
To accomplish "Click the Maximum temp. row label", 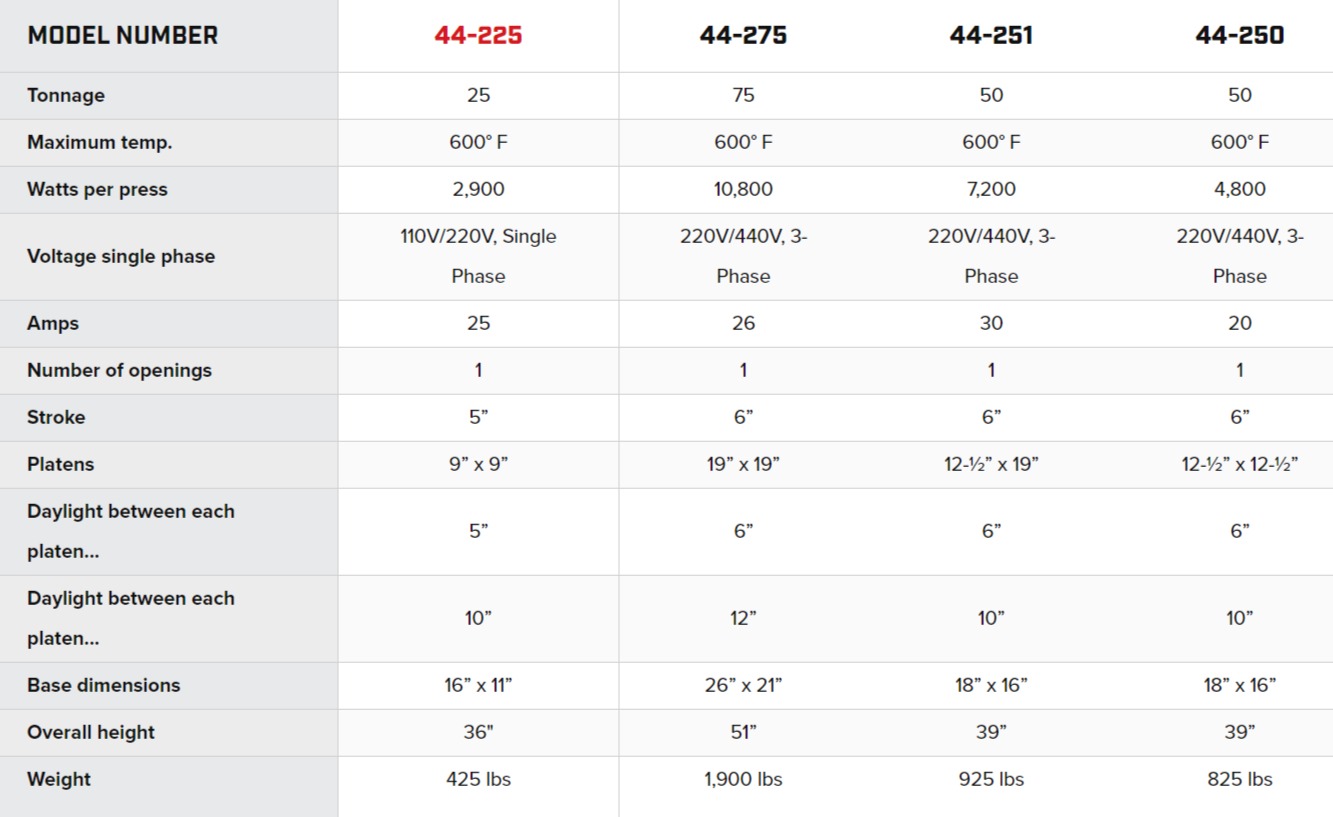I will coord(100,143).
